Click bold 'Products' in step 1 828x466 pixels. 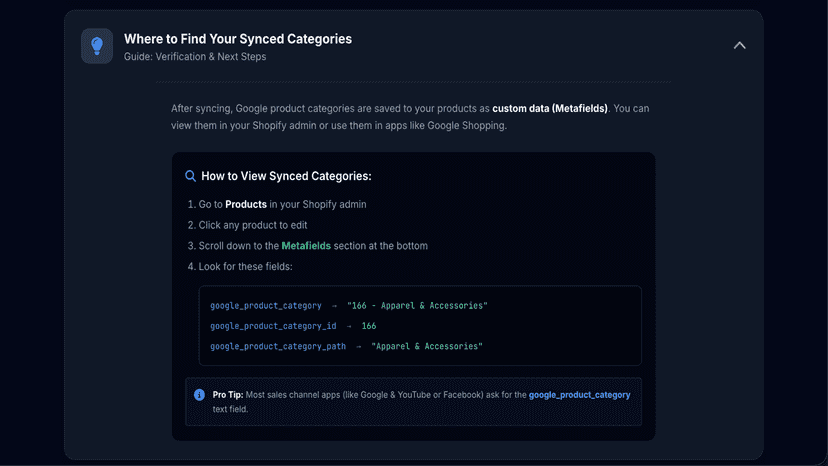246,204
